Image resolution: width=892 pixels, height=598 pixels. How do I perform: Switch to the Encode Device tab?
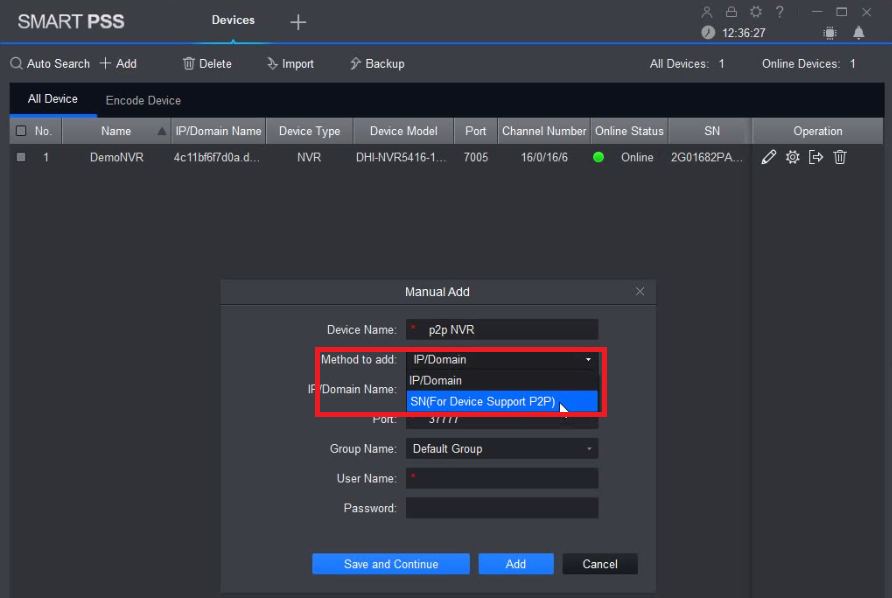pos(143,100)
